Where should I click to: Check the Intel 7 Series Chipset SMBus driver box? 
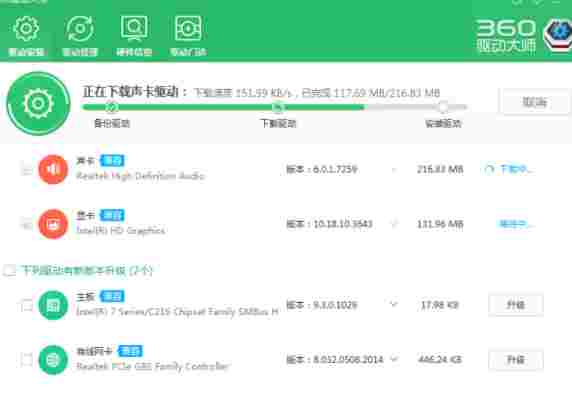26,305
